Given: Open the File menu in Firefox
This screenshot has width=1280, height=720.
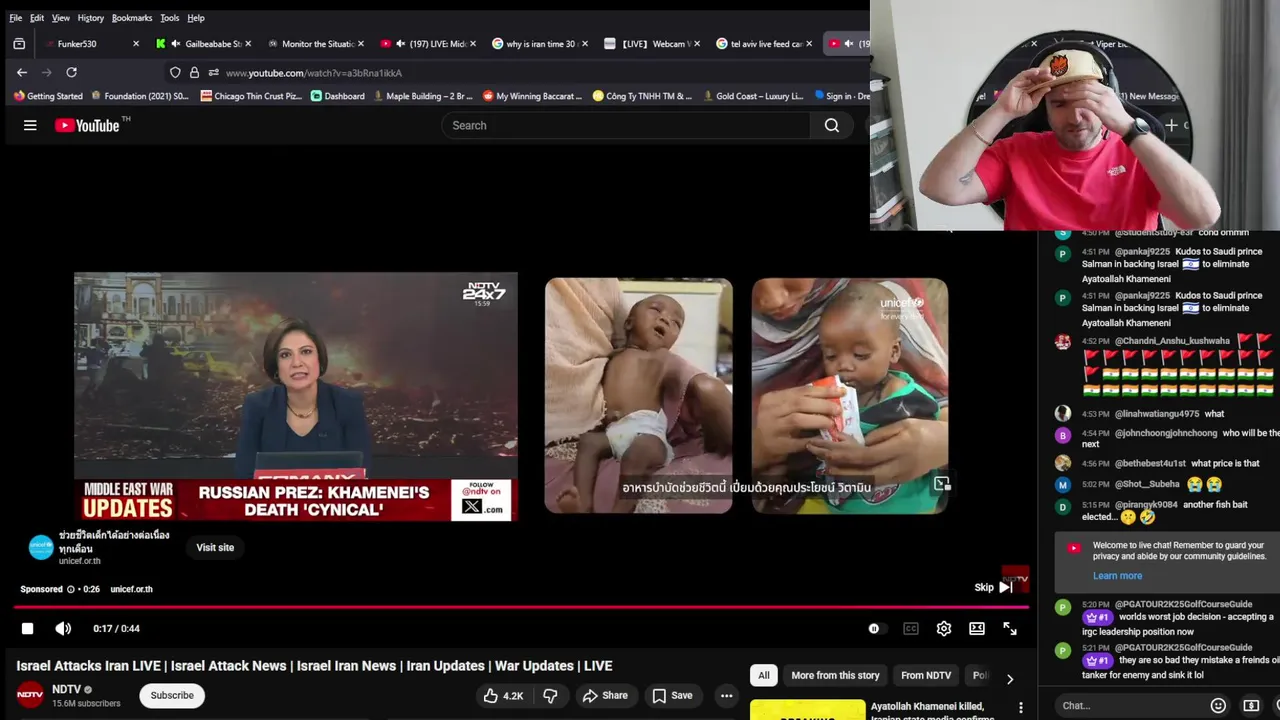Looking at the screenshot, I should coord(15,18).
